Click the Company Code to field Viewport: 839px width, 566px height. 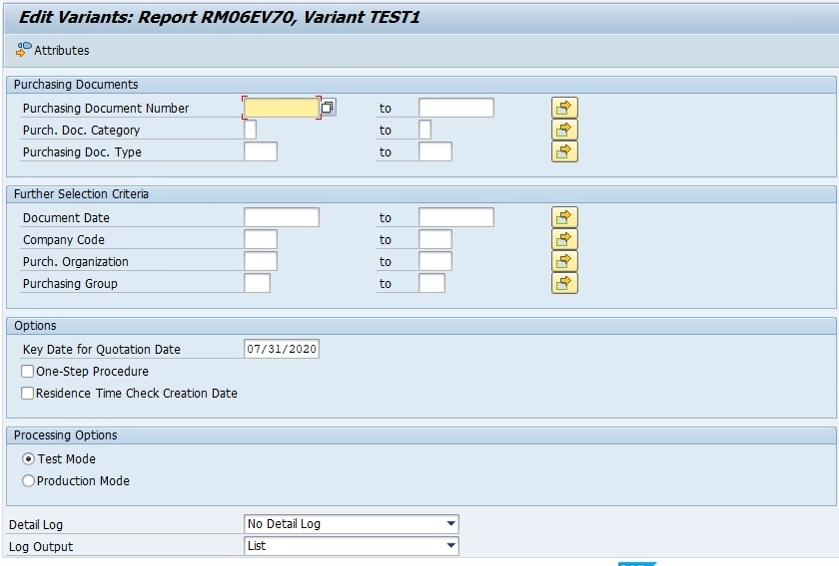pos(436,240)
